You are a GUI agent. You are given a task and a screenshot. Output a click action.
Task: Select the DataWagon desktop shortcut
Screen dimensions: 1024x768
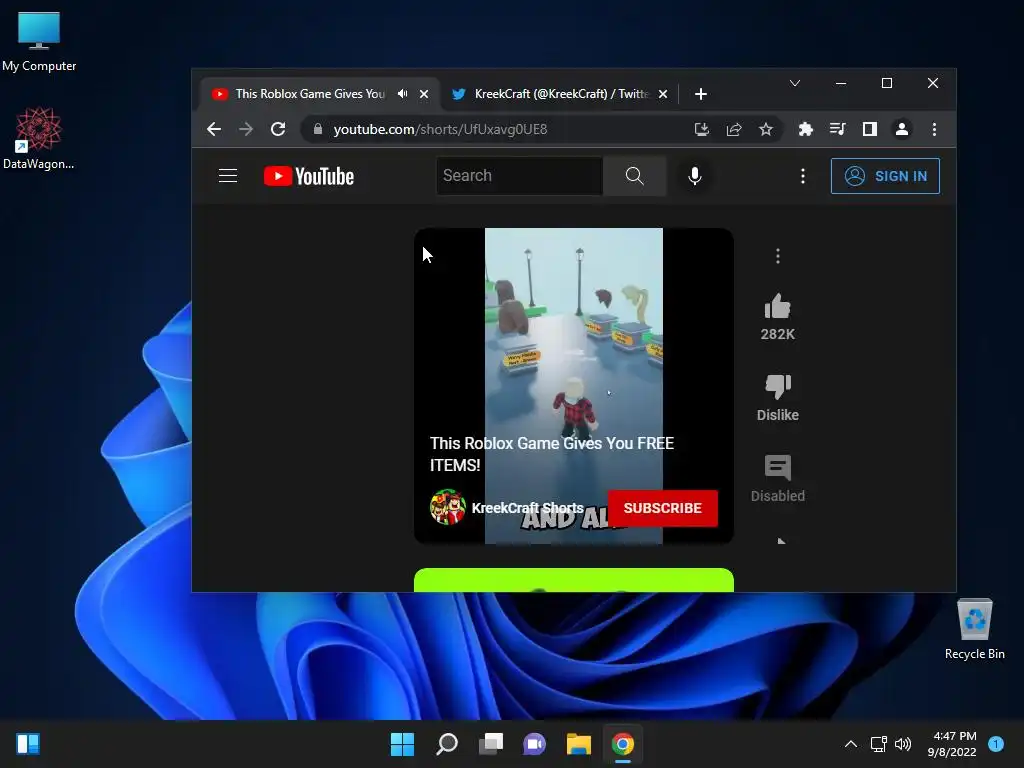tap(39, 138)
